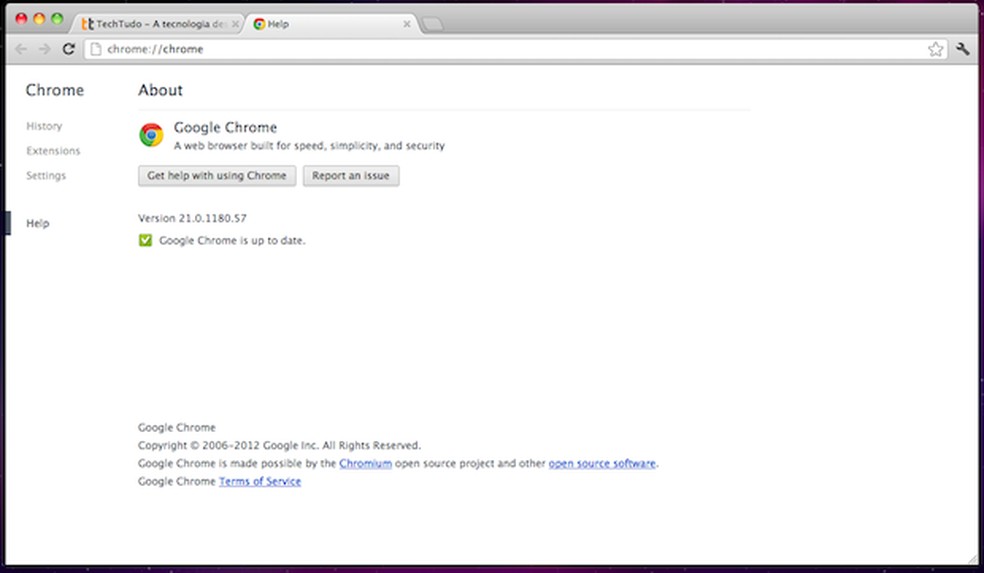Close the Help tab

pyautogui.click(x=407, y=24)
